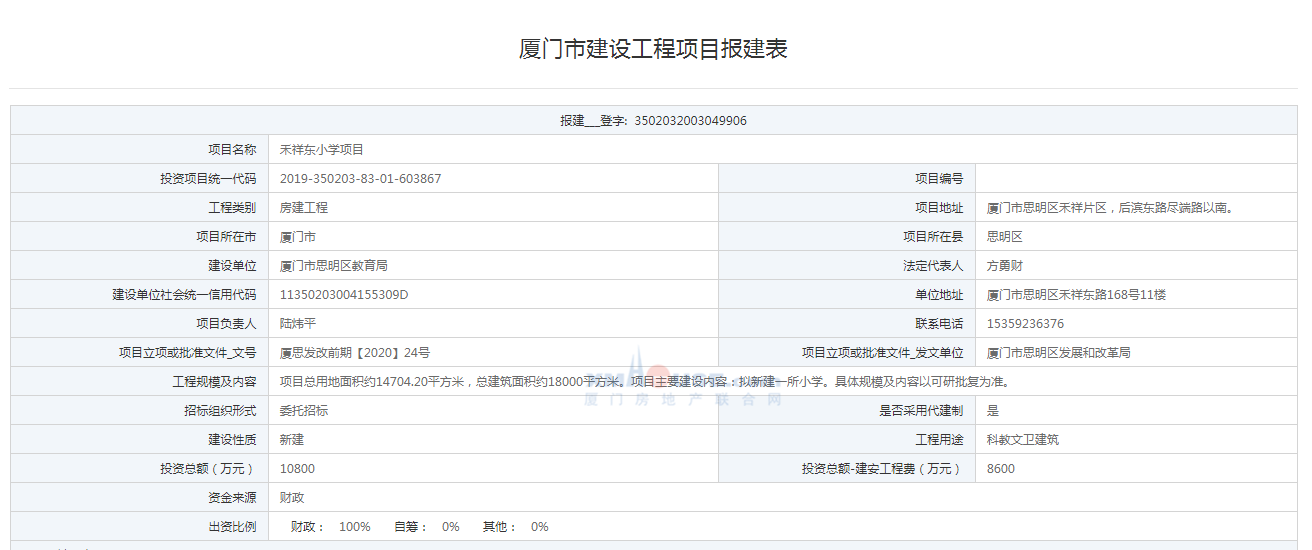
Task: Click construction cost value 8600
Action: [1000, 469]
